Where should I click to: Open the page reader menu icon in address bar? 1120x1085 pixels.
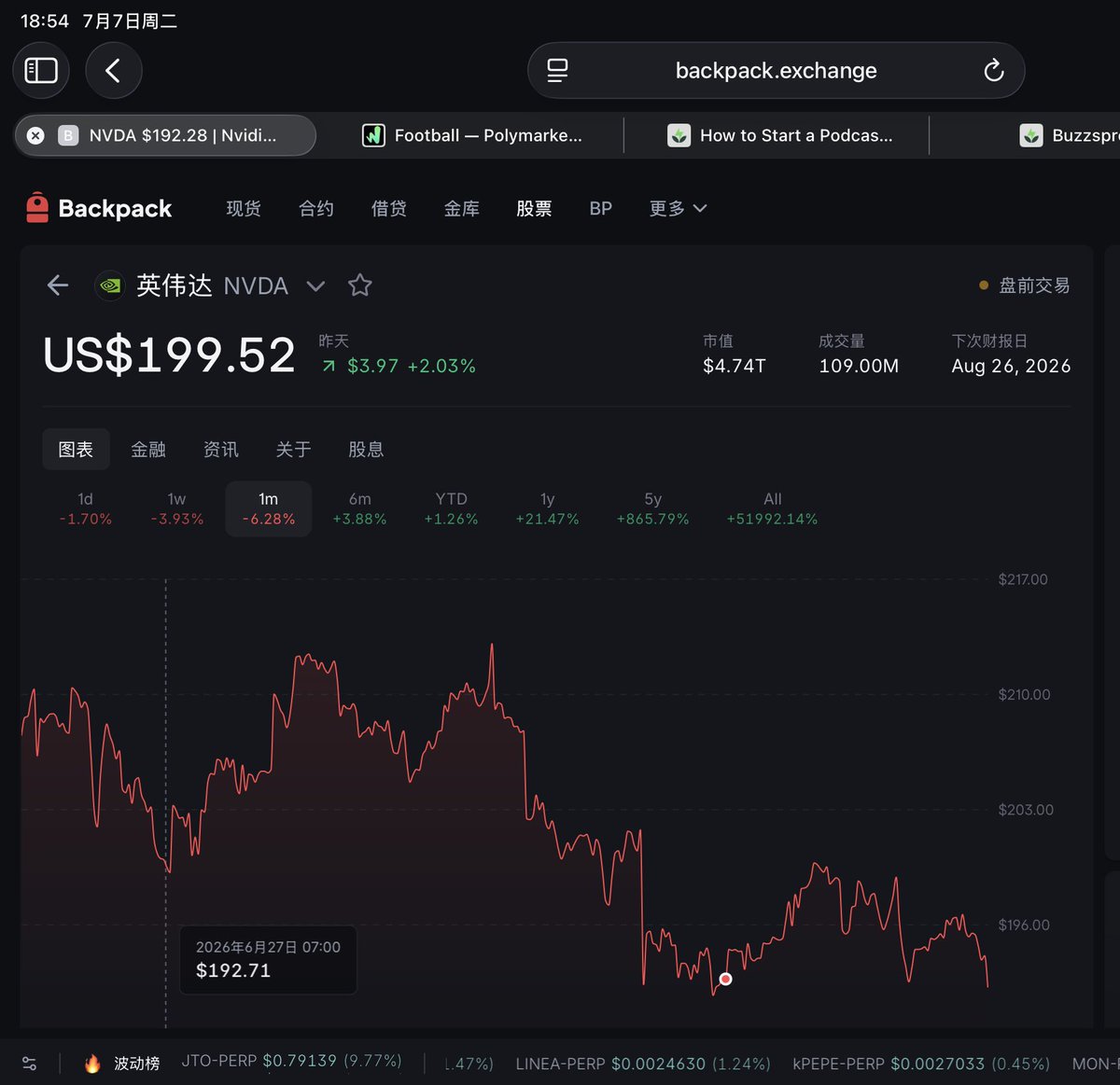coord(557,70)
